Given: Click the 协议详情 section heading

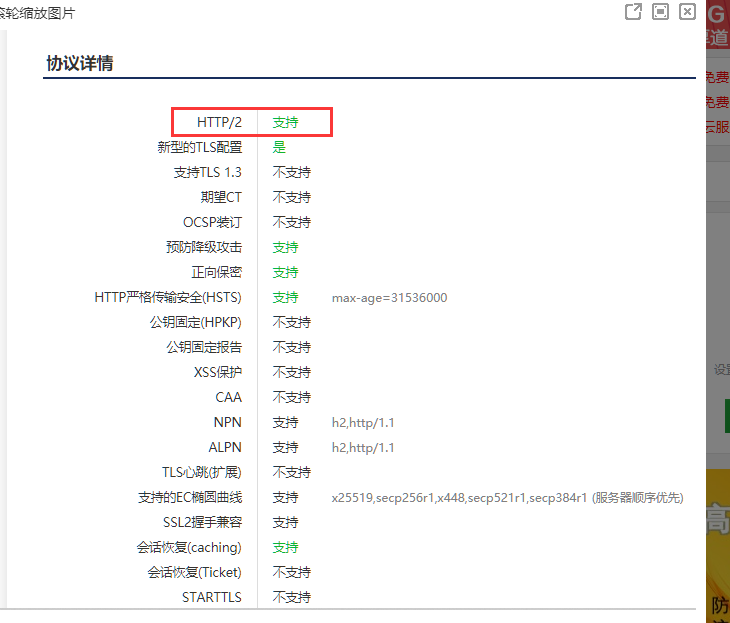Looking at the screenshot, I should click(x=80, y=63).
